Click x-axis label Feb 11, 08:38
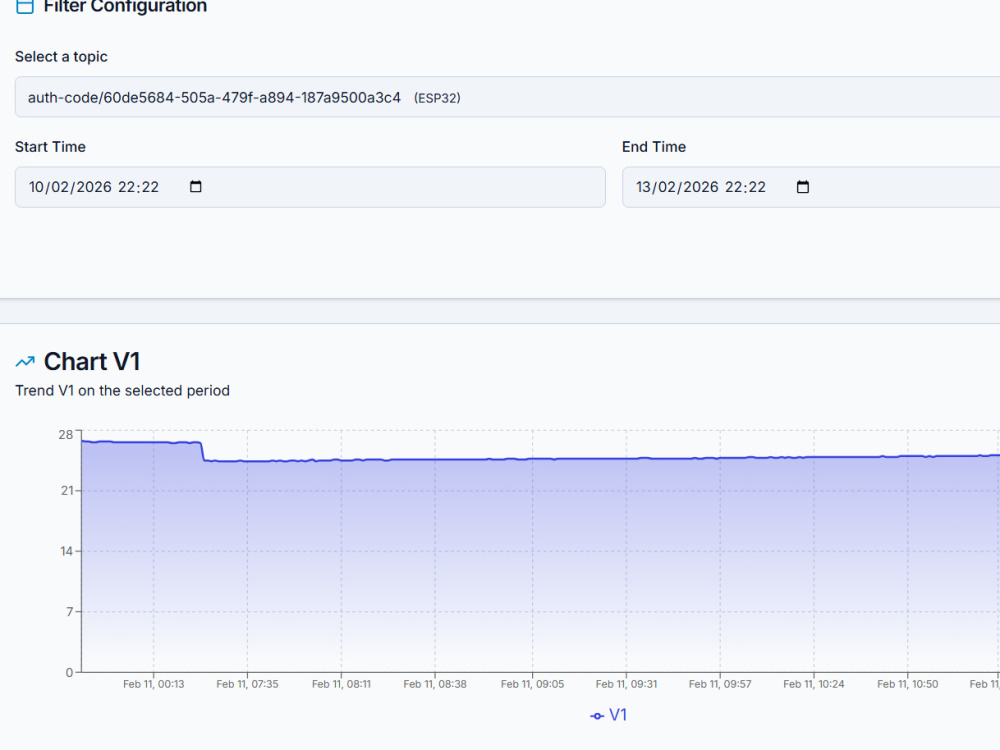Screen dimensions: 1000x750 [435, 684]
